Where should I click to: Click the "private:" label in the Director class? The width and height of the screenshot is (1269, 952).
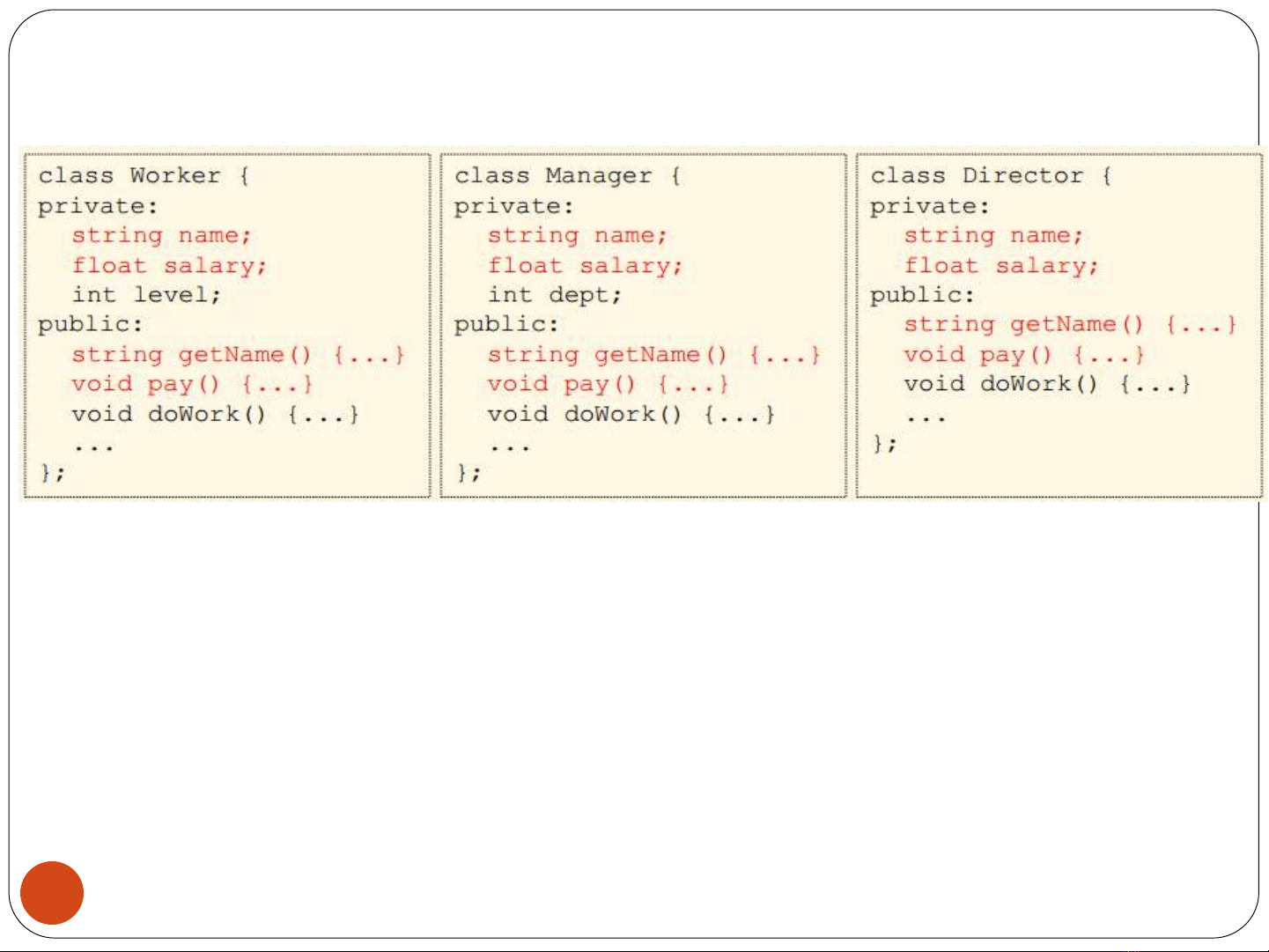point(930,206)
